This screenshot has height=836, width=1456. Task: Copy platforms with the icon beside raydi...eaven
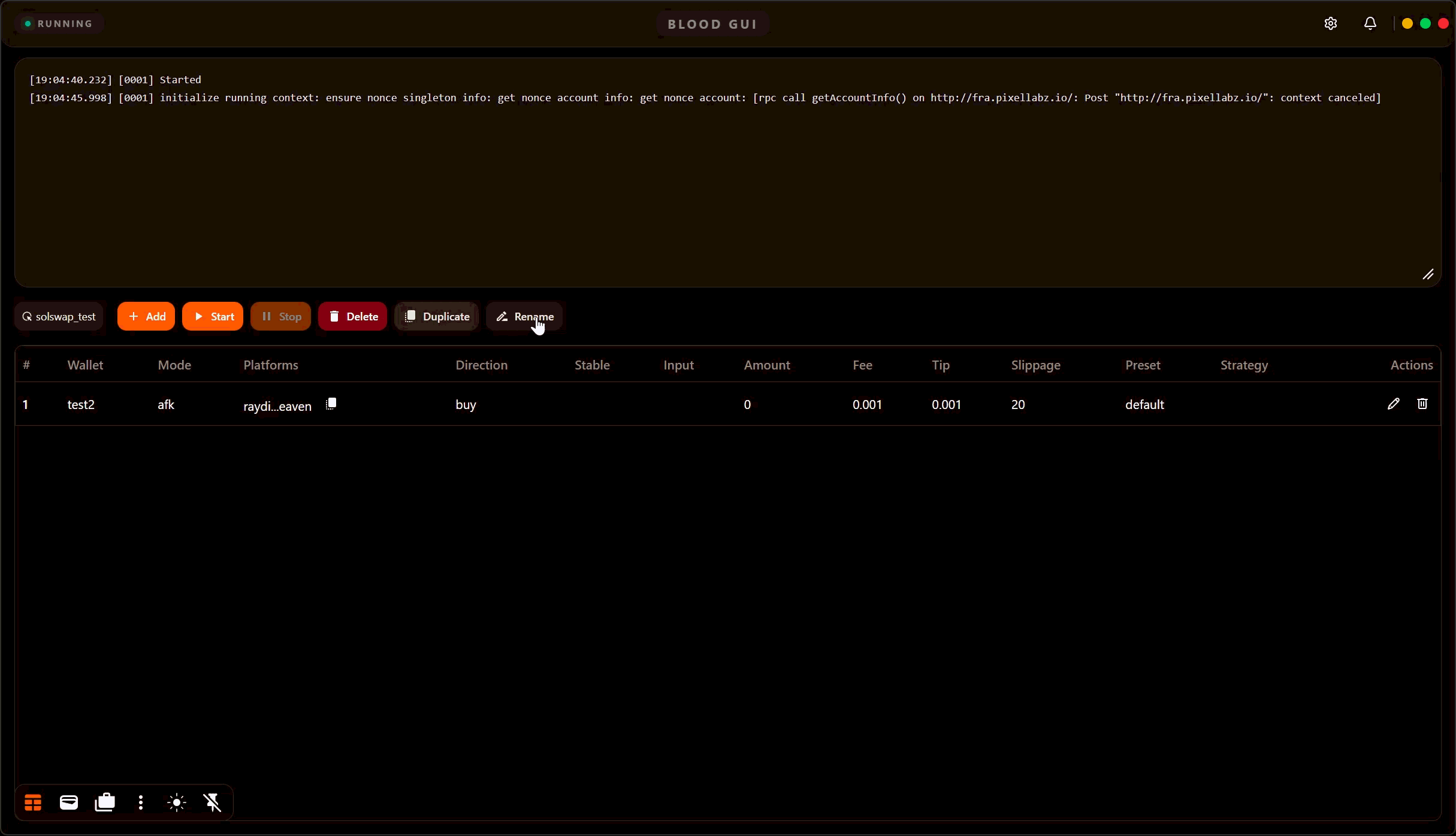pyautogui.click(x=331, y=404)
